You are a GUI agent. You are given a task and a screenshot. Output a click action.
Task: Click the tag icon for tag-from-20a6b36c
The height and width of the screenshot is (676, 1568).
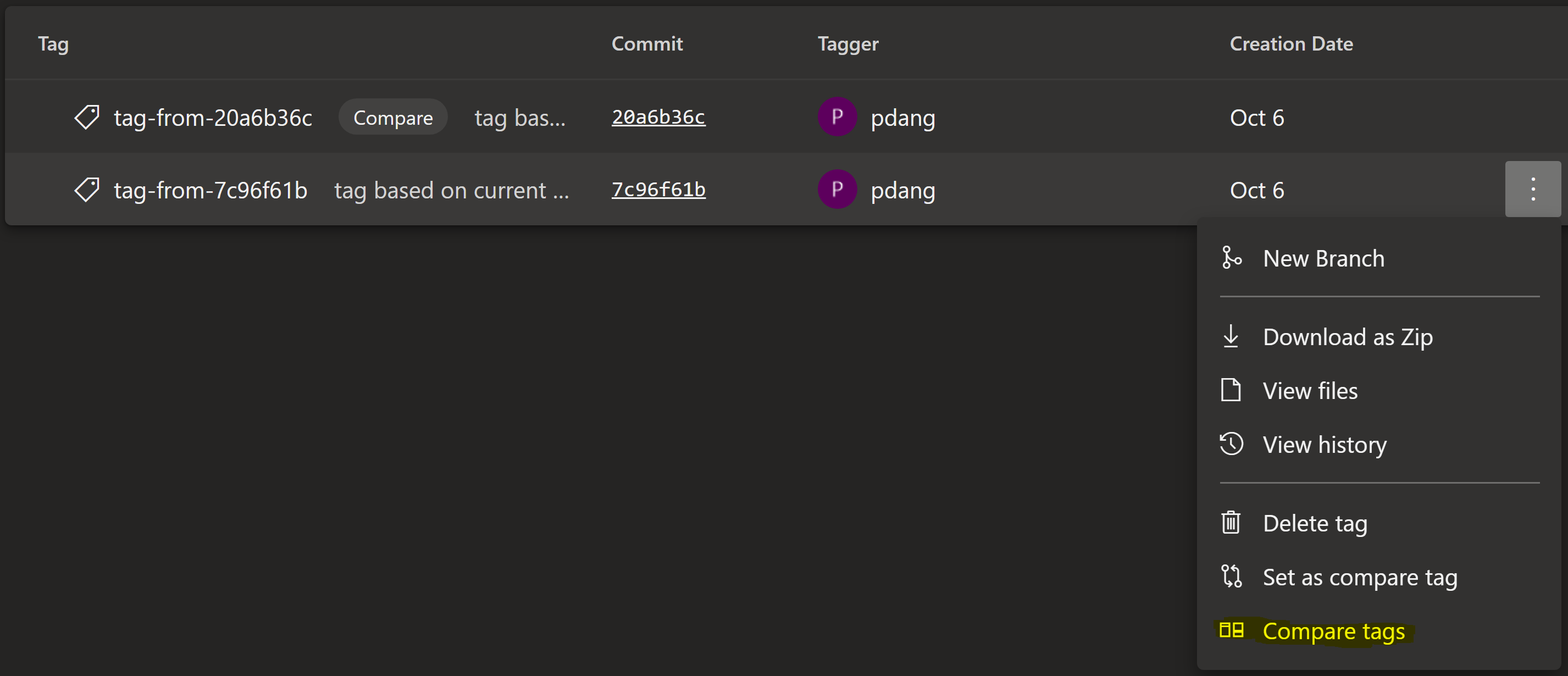pyautogui.click(x=88, y=117)
